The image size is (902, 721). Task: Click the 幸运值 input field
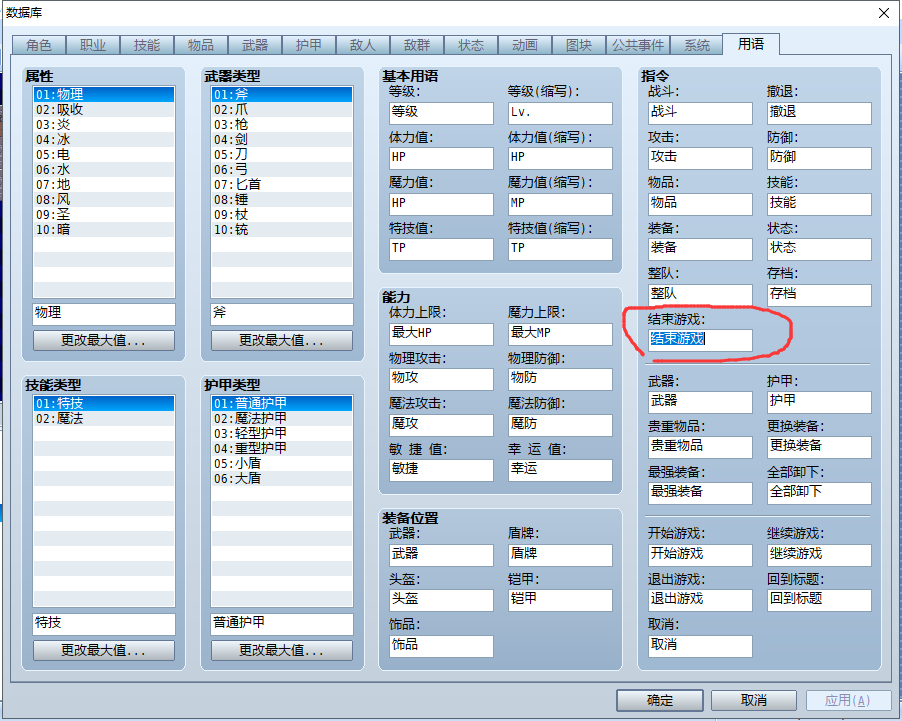pos(560,470)
